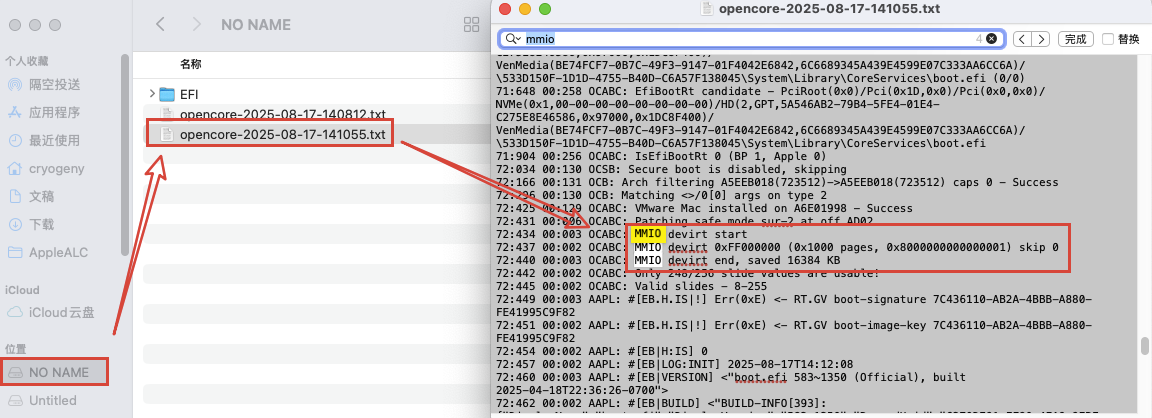The height and width of the screenshot is (418, 1152).
Task: Click the iCloud sidebar section header
Action: [x=22, y=289]
